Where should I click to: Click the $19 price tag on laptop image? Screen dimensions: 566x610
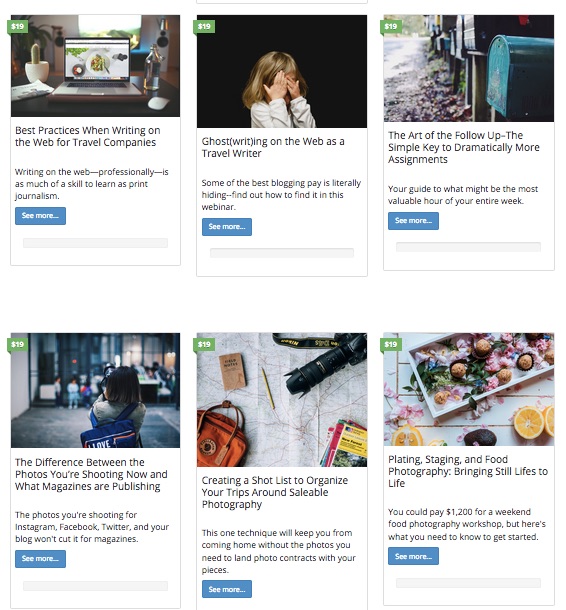click(x=18, y=26)
